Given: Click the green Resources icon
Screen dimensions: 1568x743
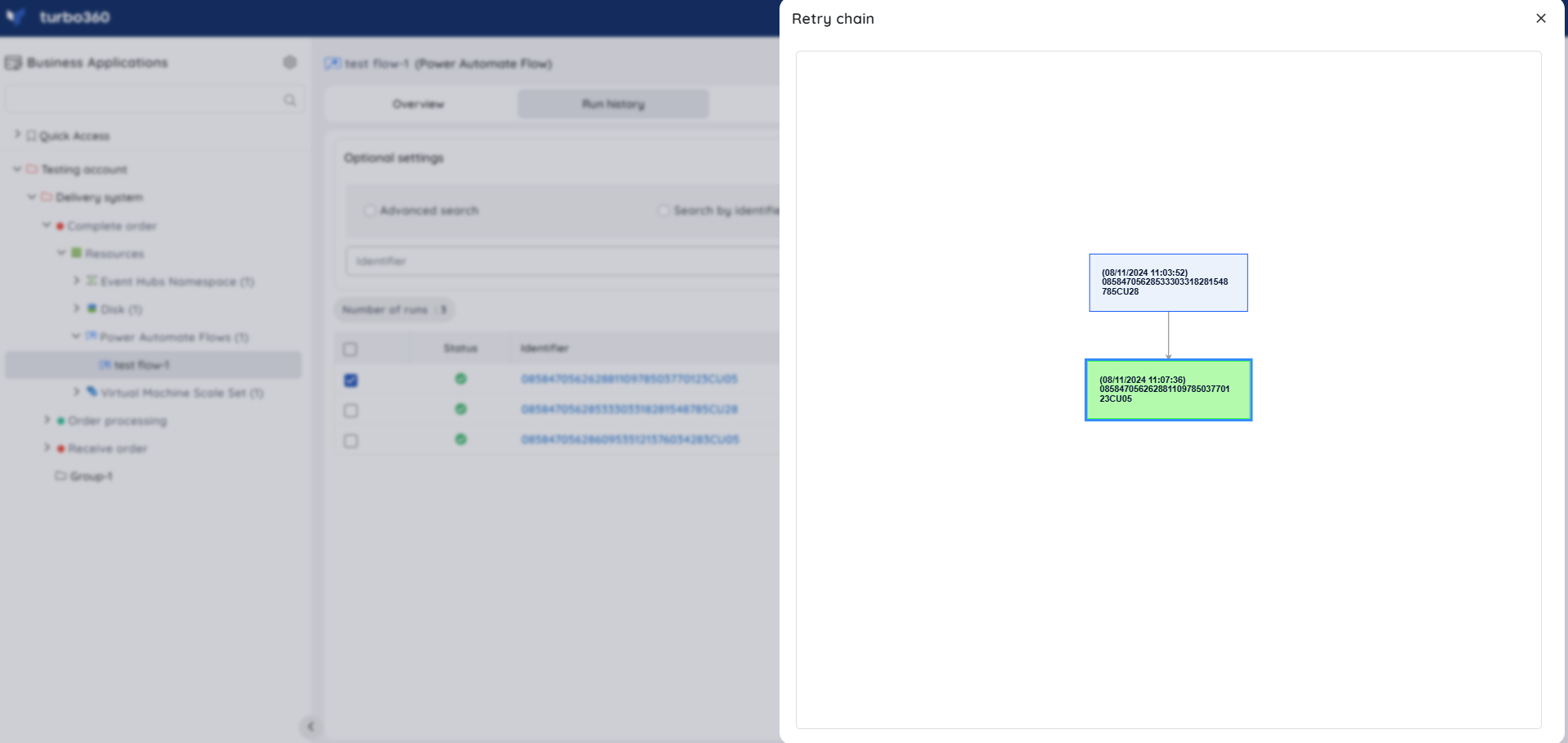Looking at the screenshot, I should (76, 253).
